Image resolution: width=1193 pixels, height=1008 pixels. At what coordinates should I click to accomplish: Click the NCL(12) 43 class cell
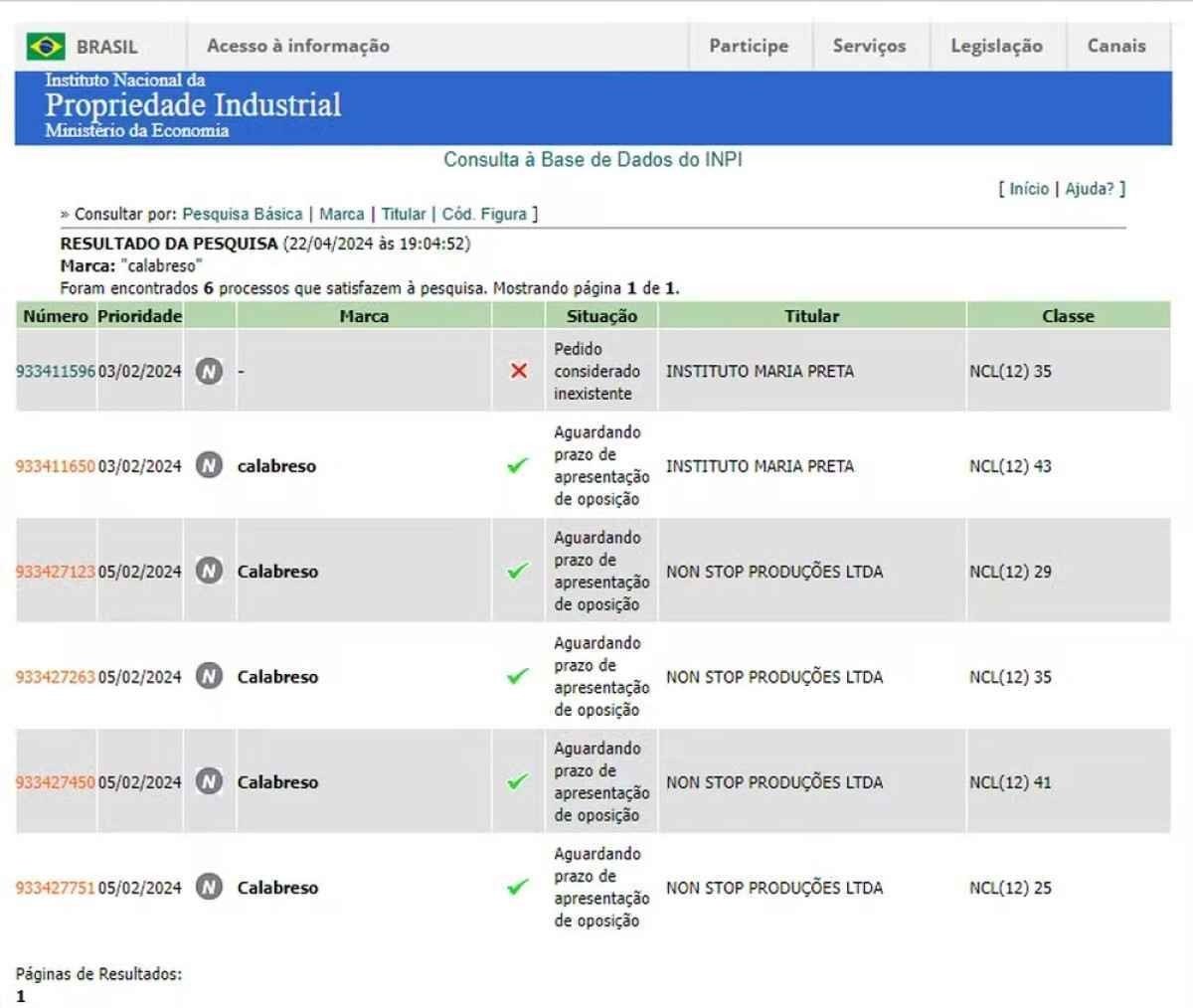(x=1010, y=465)
